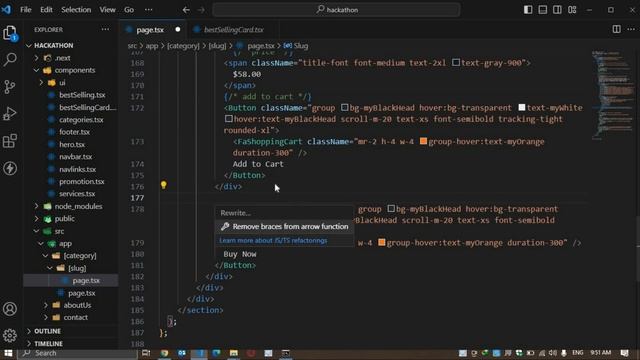The image size is (640, 360).
Task: Open the lightning bolt extension view
Action: coord(10,168)
